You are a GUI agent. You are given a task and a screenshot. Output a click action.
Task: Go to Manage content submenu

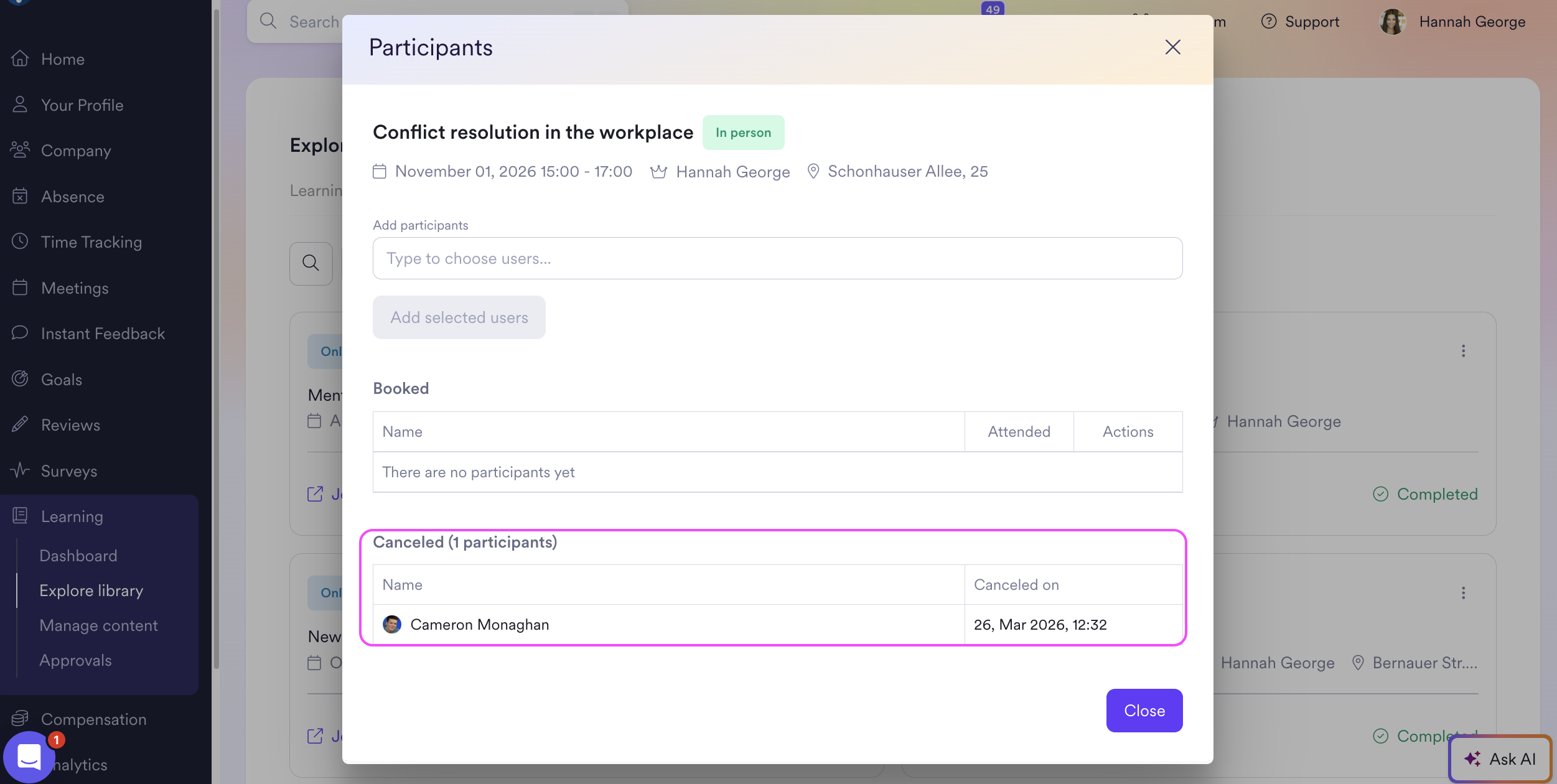coord(98,625)
